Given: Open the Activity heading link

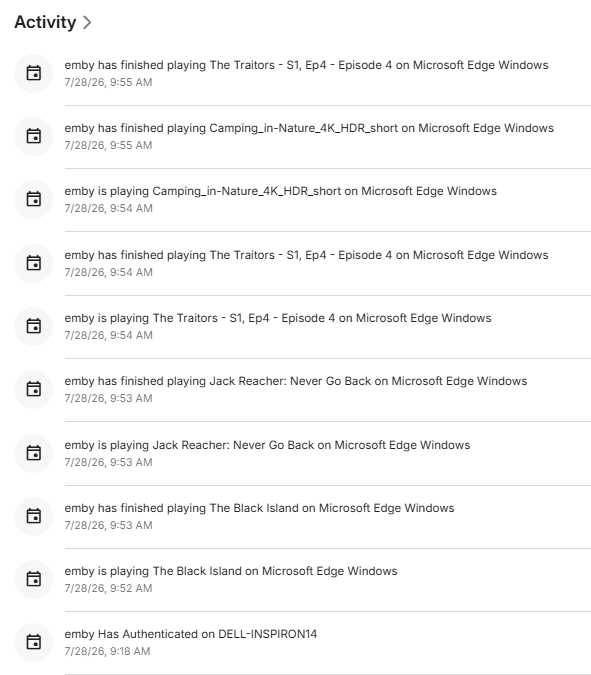Looking at the screenshot, I should 45,22.
